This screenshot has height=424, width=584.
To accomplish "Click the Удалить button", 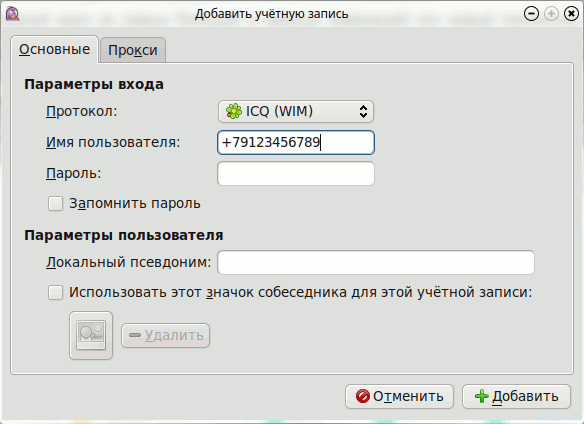I will (165, 335).
